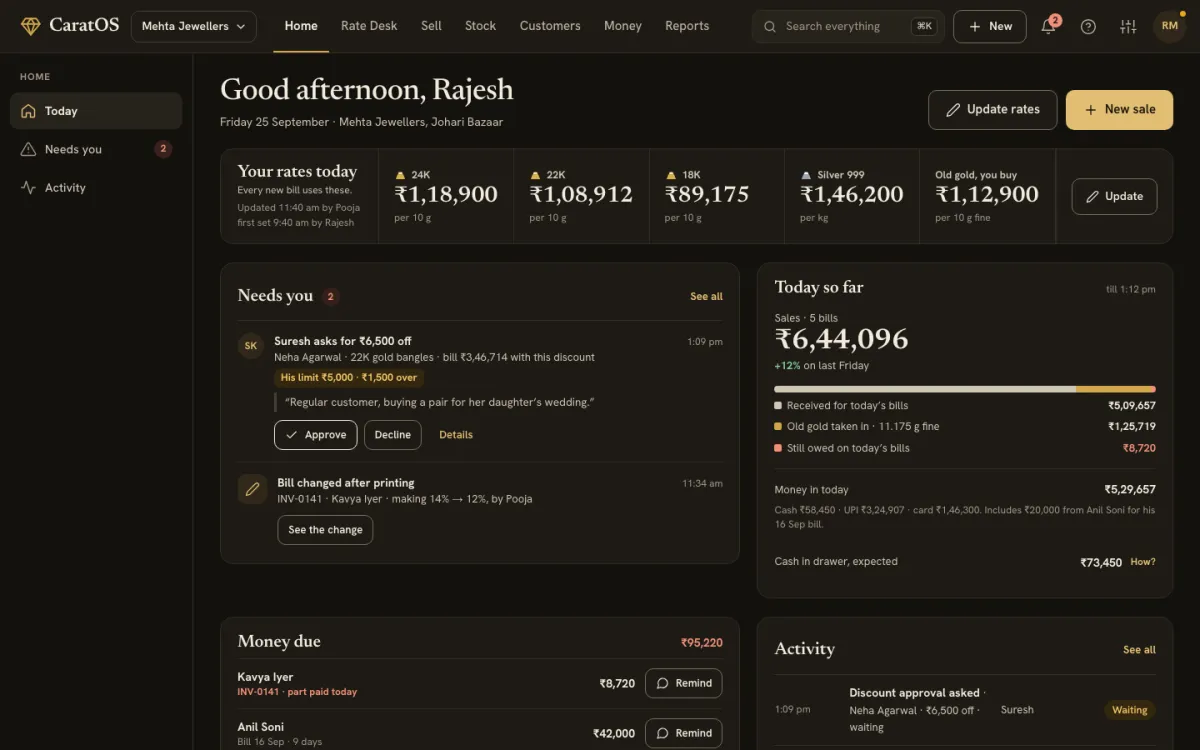Open the Mehta Jewellers store dropdown

[x=194, y=26]
